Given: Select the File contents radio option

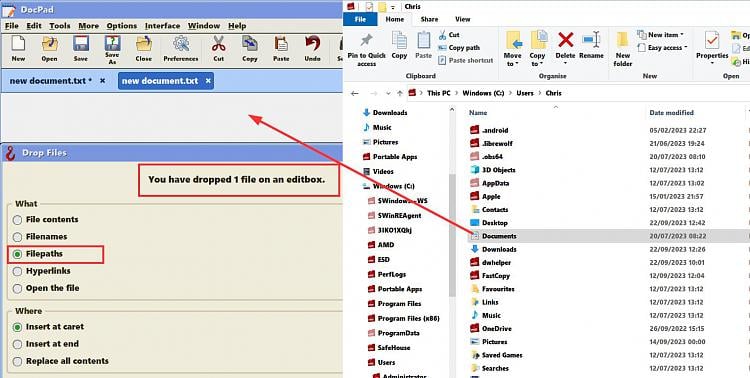Looking at the screenshot, I should 17,220.
